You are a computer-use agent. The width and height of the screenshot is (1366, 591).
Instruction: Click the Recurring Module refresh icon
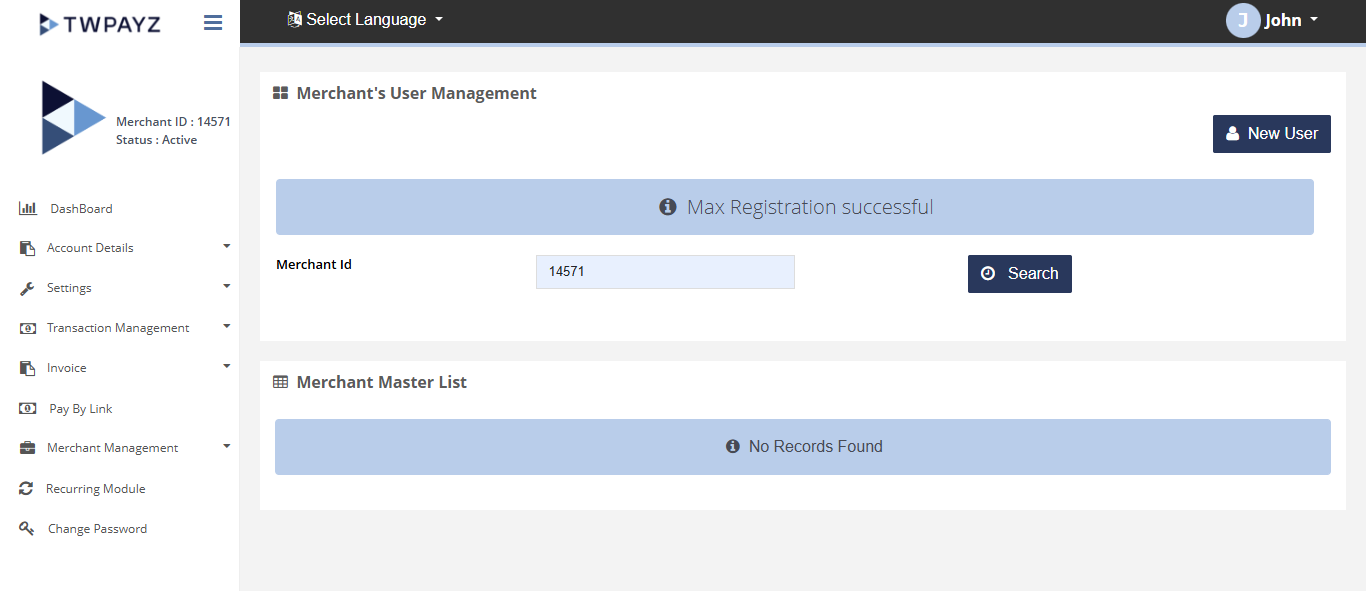tap(27, 488)
